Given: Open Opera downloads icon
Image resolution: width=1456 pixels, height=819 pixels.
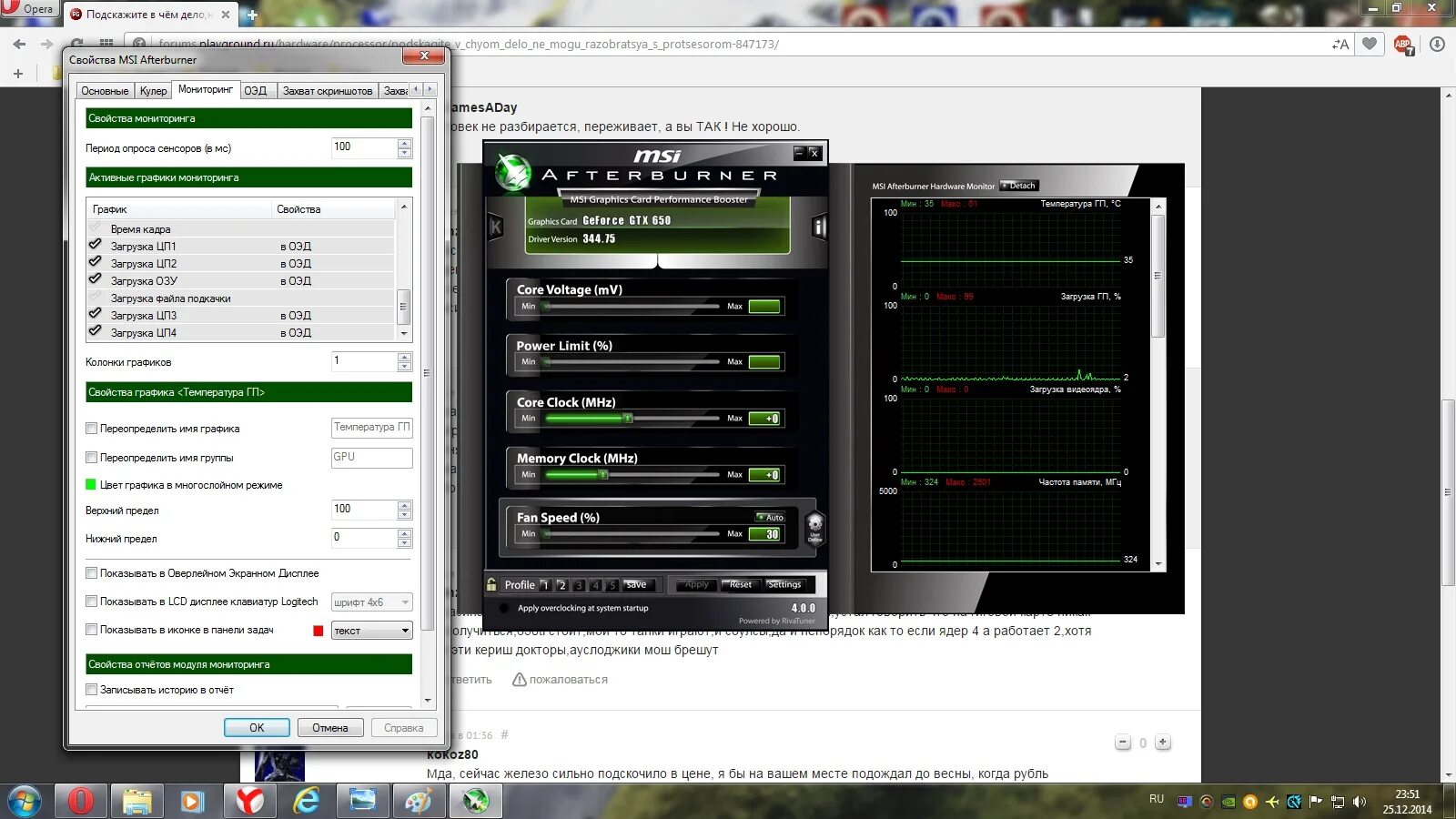Looking at the screenshot, I should pyautogui.click(x=1437, y=44).
